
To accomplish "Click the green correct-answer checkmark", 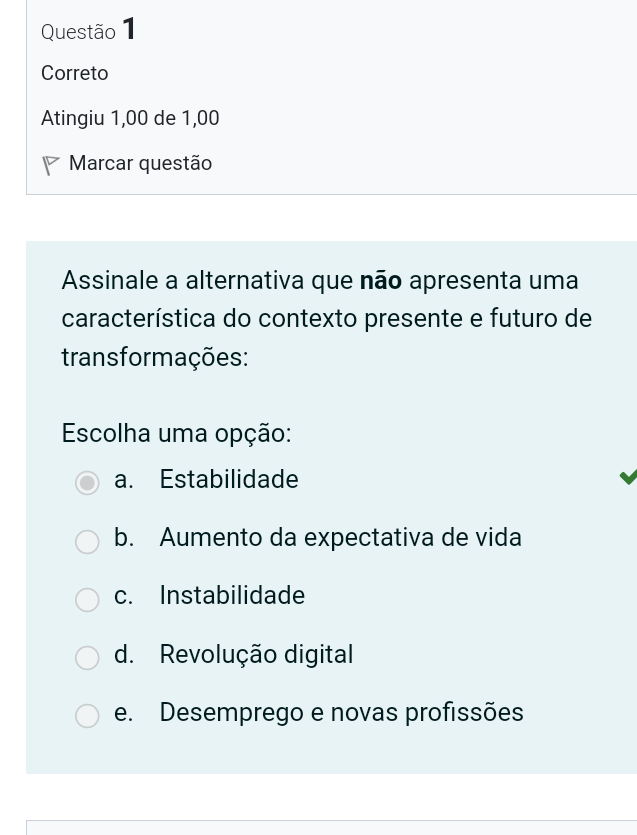I will pos(627,478).
